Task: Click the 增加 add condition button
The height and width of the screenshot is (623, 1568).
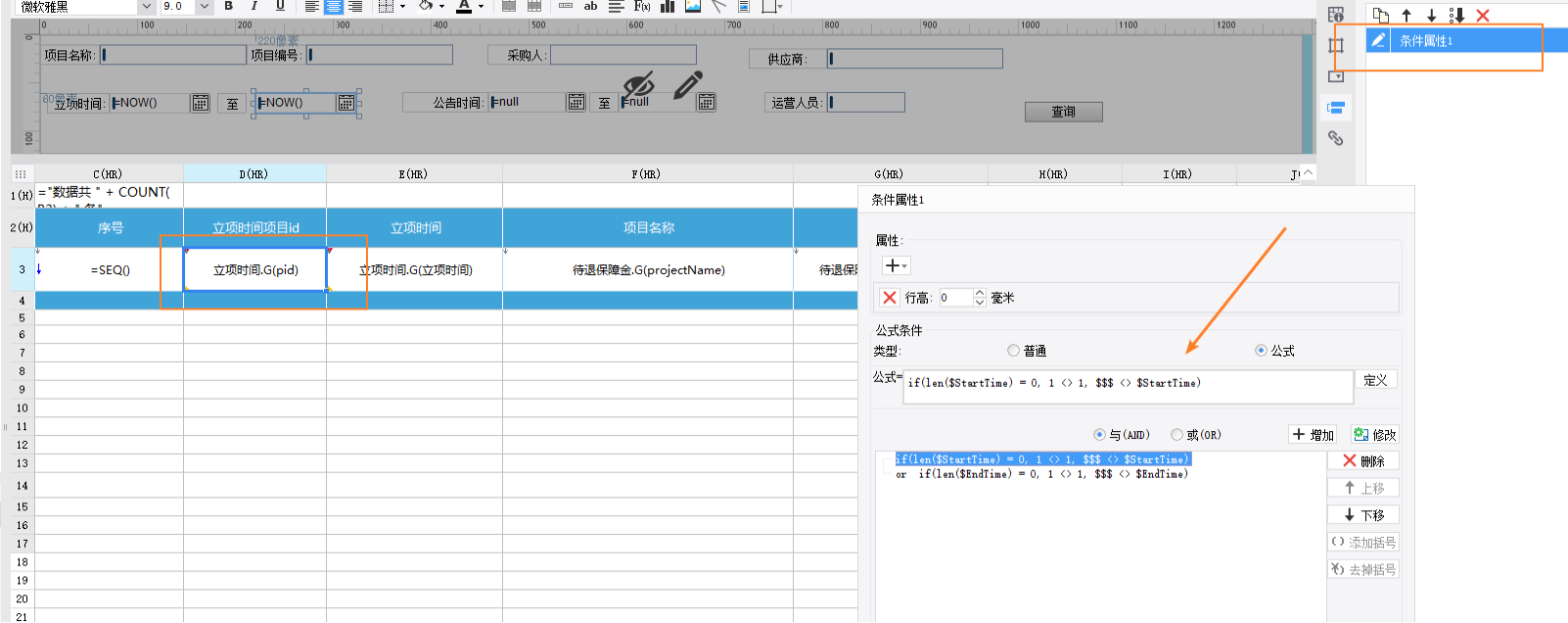Action: pos(1314,435)
